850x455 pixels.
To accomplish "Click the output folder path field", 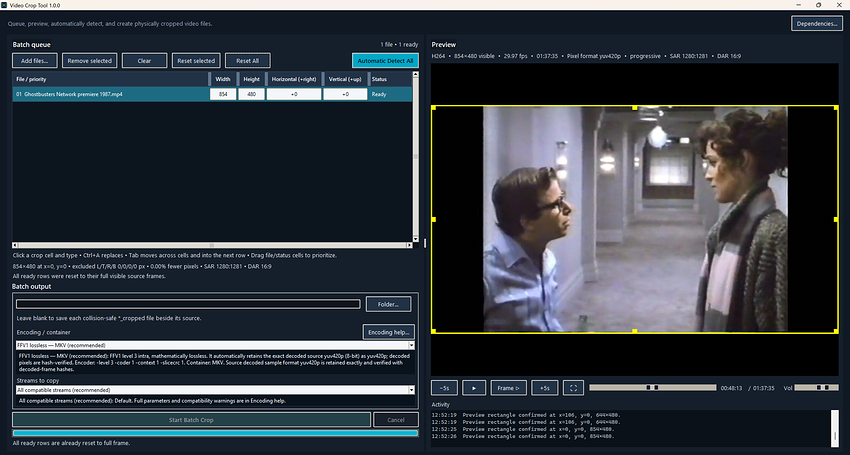I will coord(188,304).
